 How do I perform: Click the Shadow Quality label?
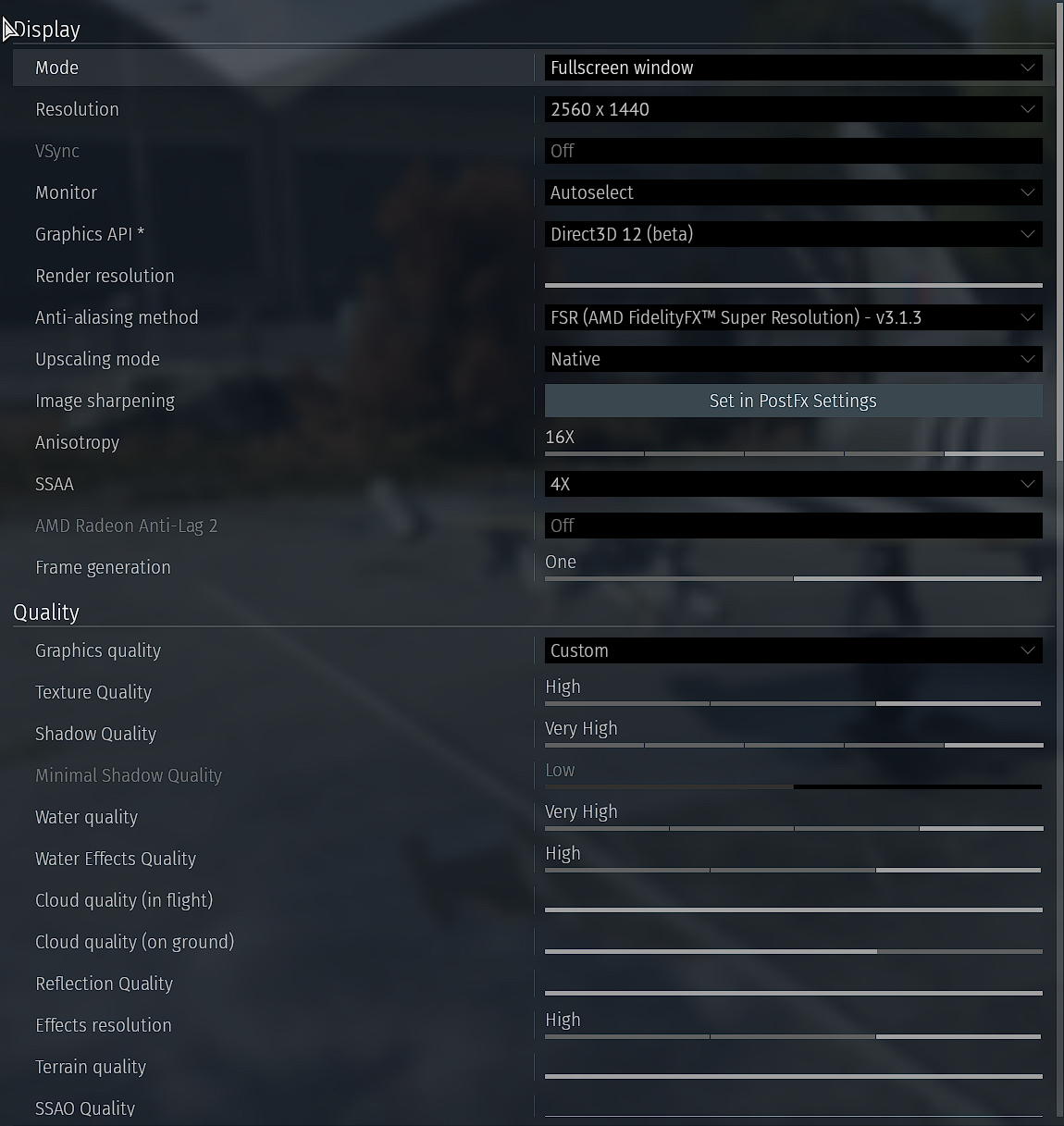[x=95, y=734]
